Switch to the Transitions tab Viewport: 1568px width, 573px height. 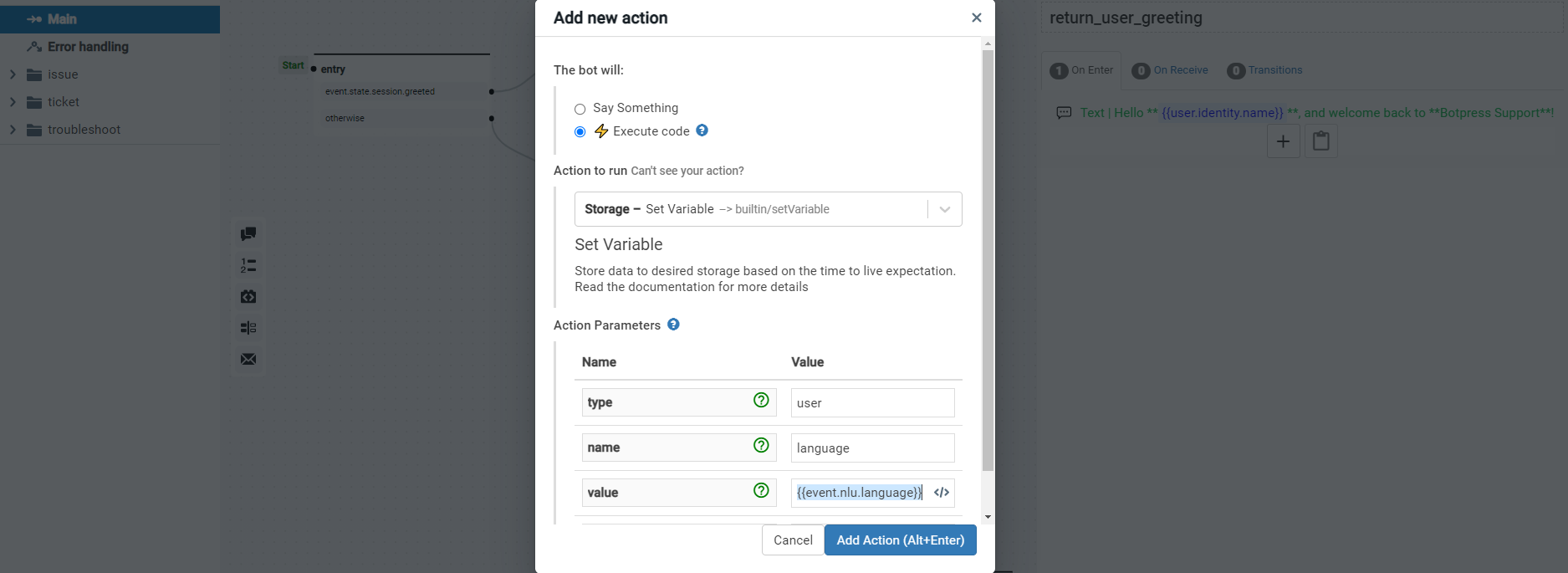pyautogui.click(x=1265, y=70)
